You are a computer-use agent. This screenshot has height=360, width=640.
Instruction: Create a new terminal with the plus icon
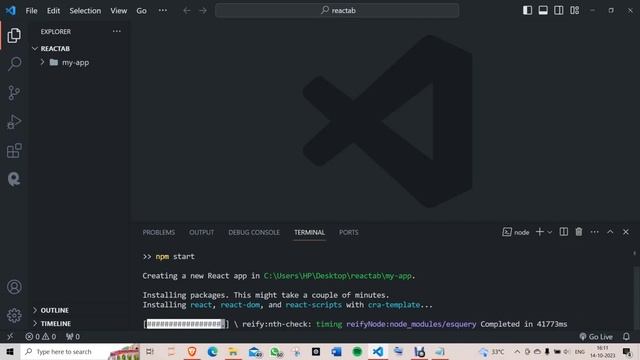coord(540,232)
